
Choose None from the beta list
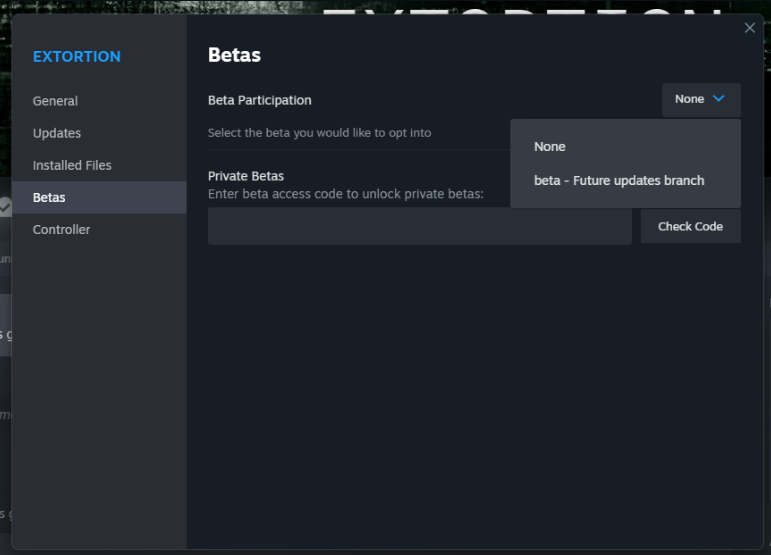coord(625,146)
